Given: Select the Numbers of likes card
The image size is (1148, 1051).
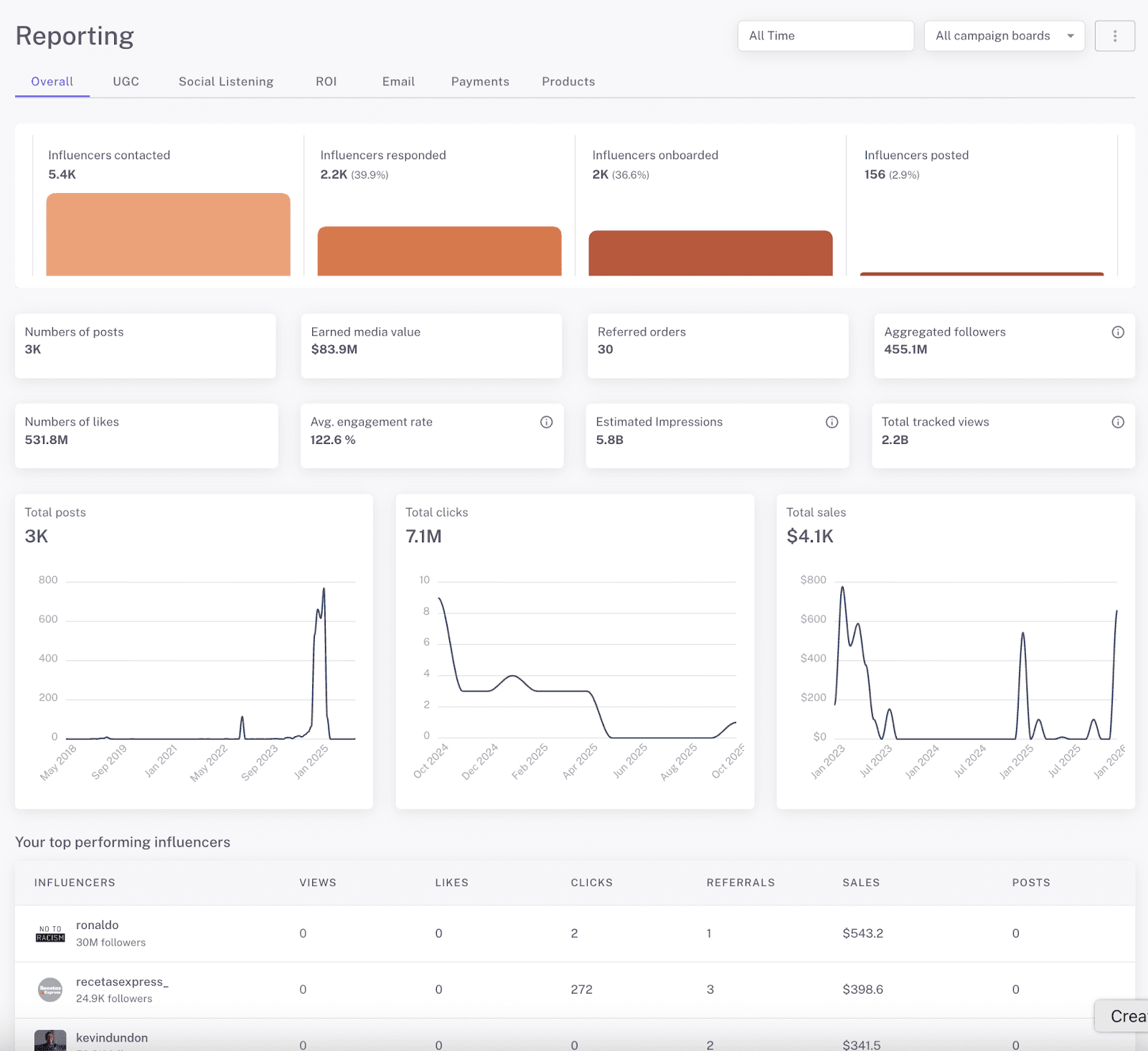Looking at the screenshot, I should pos(146,436).
